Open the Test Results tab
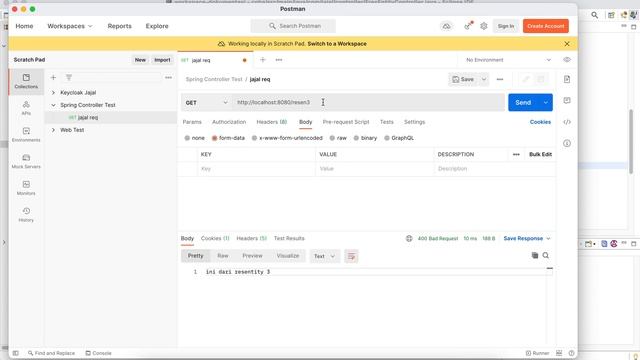 289,238
